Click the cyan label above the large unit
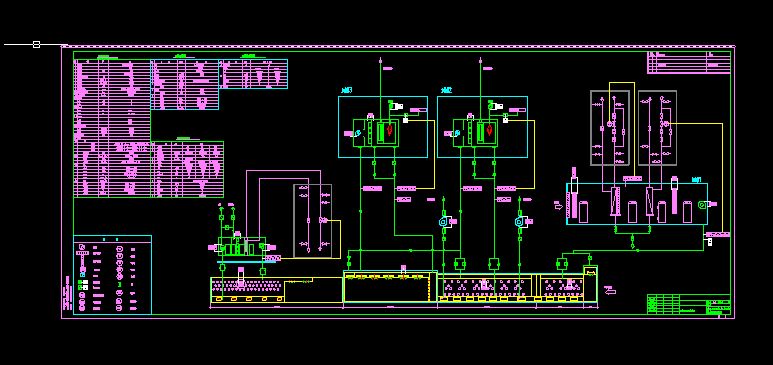 (697, 180)
